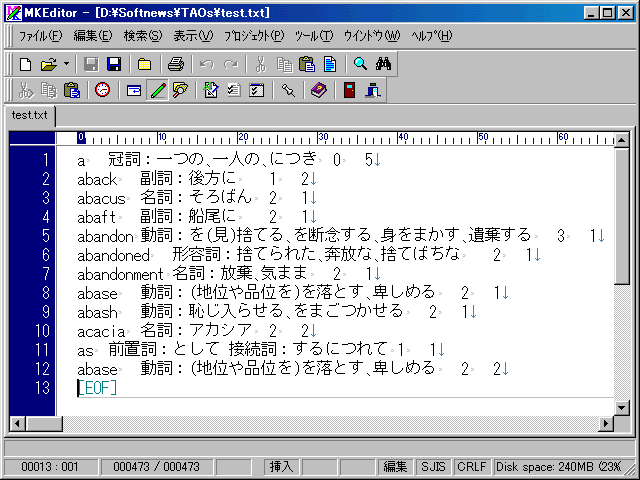Open the プロジェクト(P) menu
The height and width of the screenshot is (480, 640).
pos(254,36)
